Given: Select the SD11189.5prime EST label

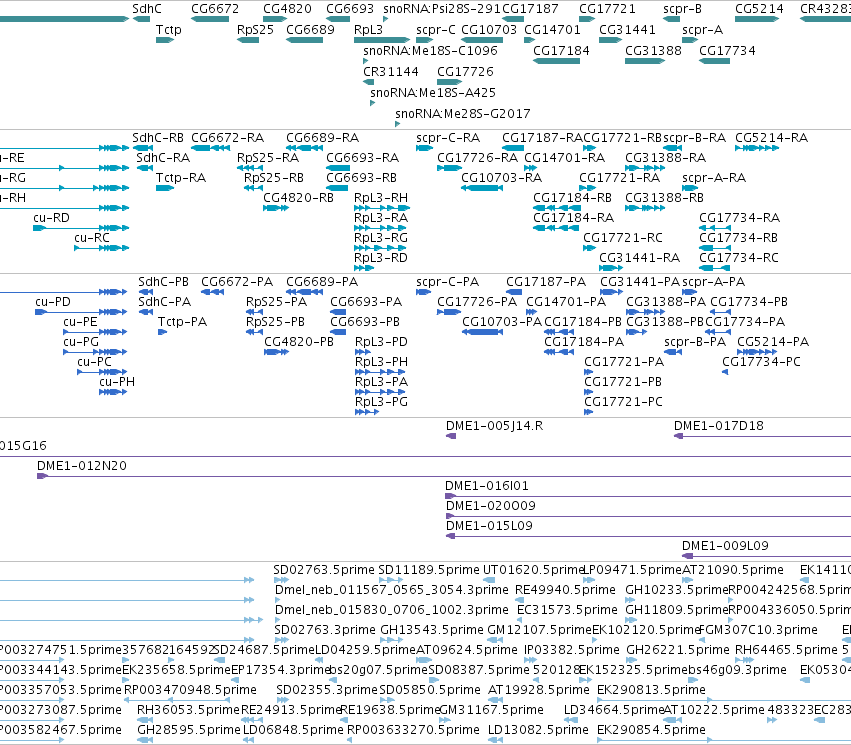Looking at the screenshot, I should (x=429, y=570).
